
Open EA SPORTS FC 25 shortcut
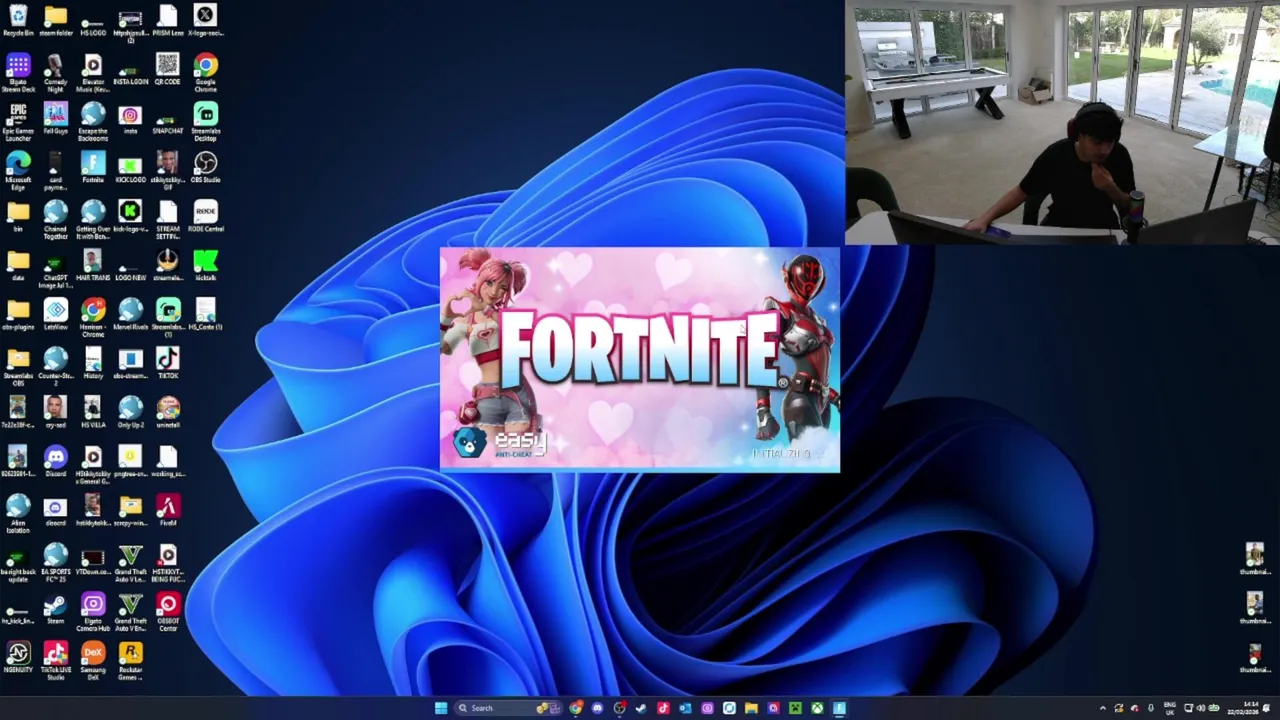[55, 563]
